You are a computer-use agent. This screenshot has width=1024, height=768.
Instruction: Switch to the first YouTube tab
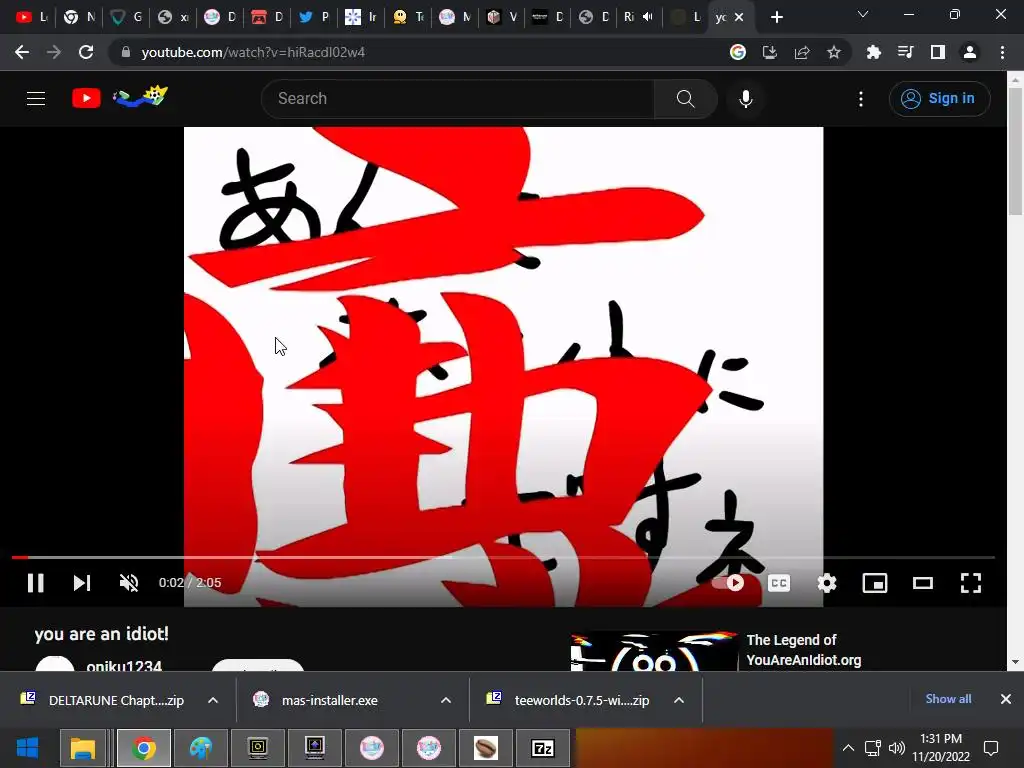point(31,18)
